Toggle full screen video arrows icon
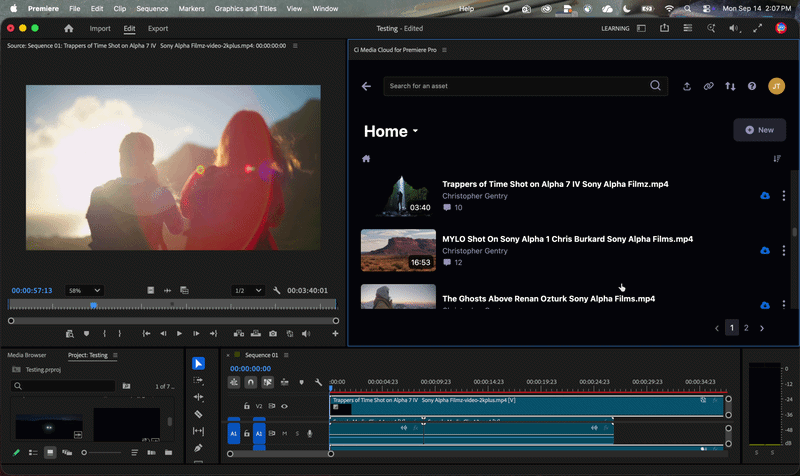Image resolution: width=800 pixels, height=476 pixels. click(758, 29)
